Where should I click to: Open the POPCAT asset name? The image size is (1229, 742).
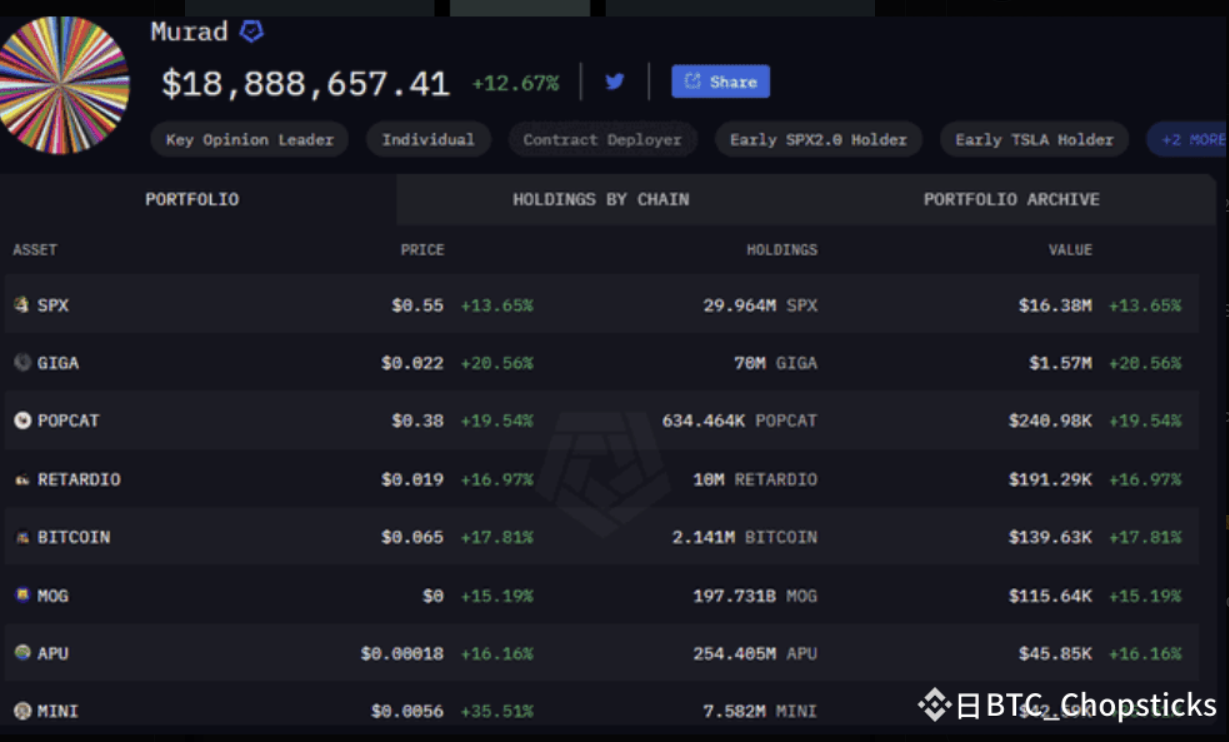[x=69, y=421]
